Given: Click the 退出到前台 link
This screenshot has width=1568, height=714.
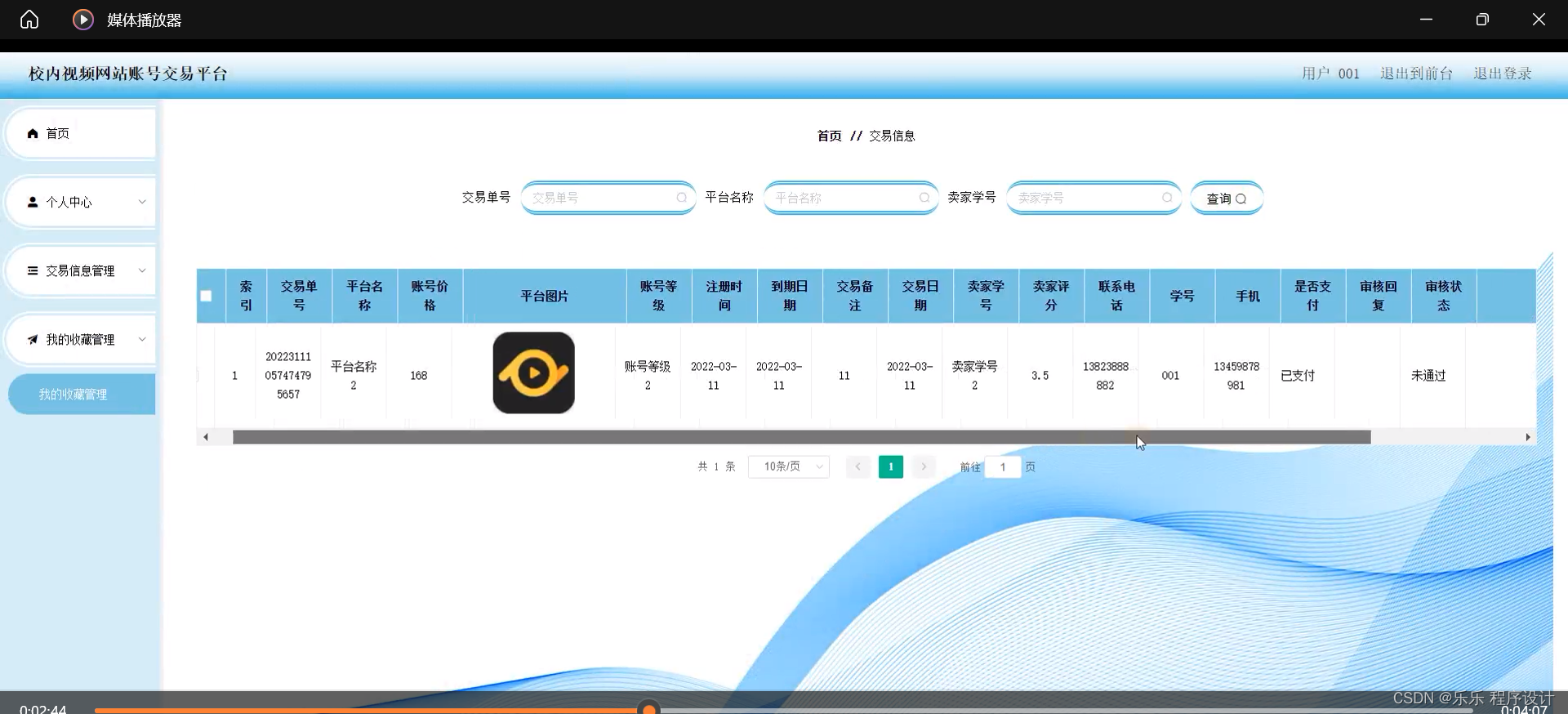Looking at the screenshot, I should click(1416, 74).
